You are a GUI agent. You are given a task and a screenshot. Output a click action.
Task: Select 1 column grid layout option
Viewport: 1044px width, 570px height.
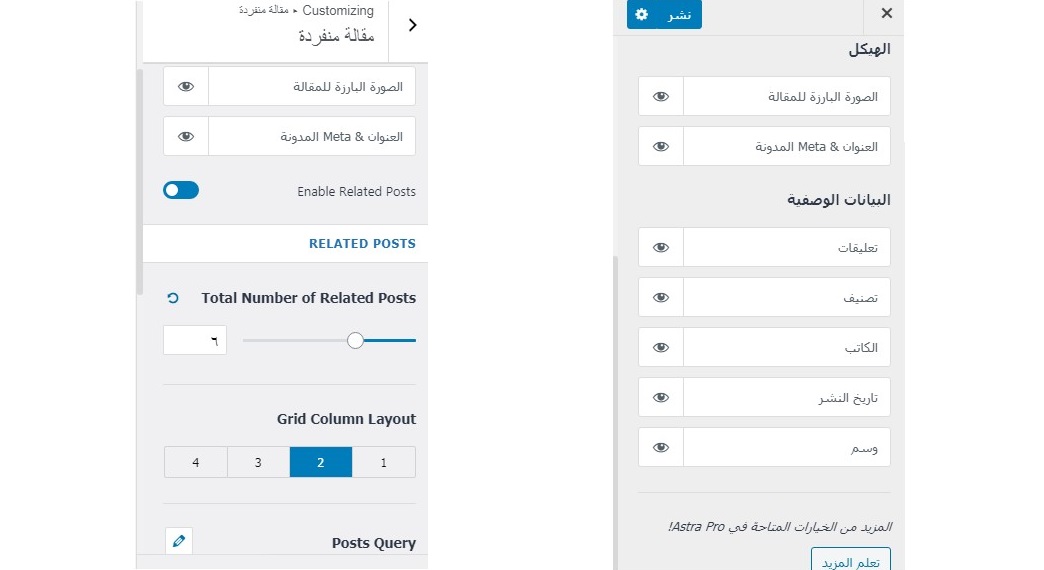pyautogui.click(x=384, y=462)
